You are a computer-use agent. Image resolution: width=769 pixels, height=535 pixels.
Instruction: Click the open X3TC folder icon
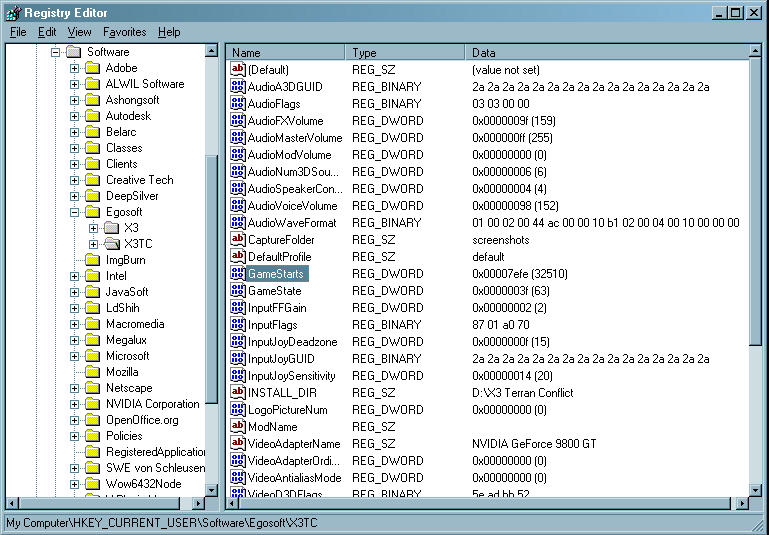[x=112, y=243]
